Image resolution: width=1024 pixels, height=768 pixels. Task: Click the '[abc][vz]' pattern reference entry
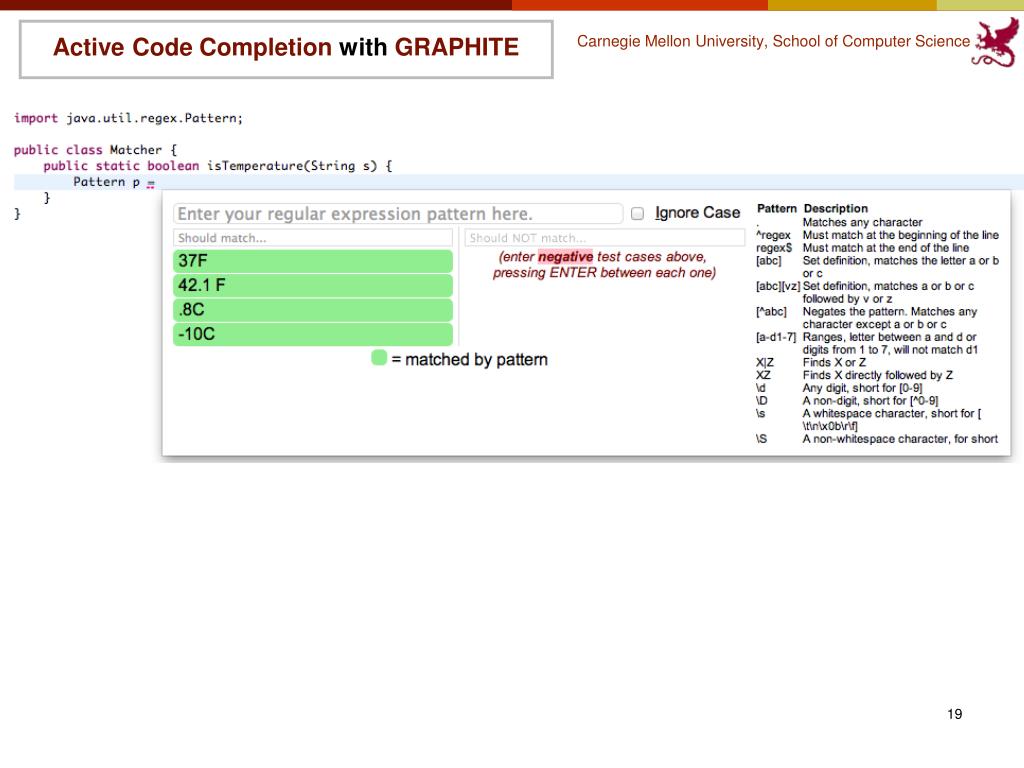865,292
